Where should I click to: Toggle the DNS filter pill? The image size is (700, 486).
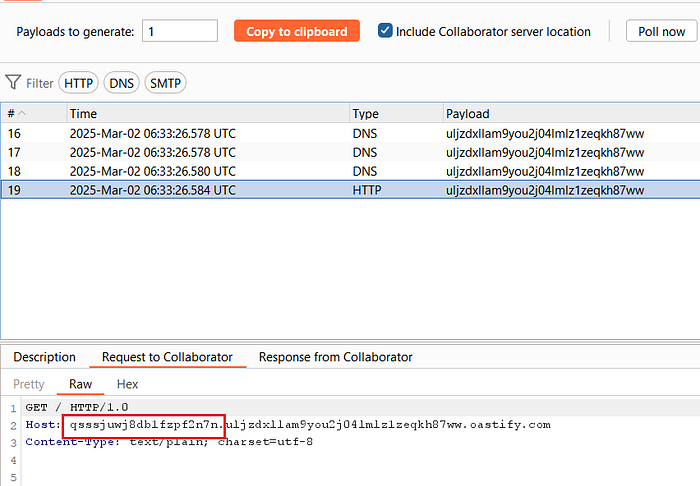point(121,83)
